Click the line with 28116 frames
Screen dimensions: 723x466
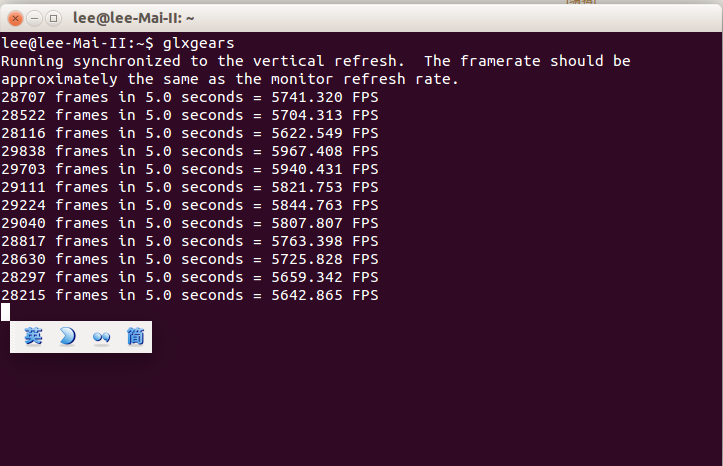pyautogui.click(x=190, y=133)
